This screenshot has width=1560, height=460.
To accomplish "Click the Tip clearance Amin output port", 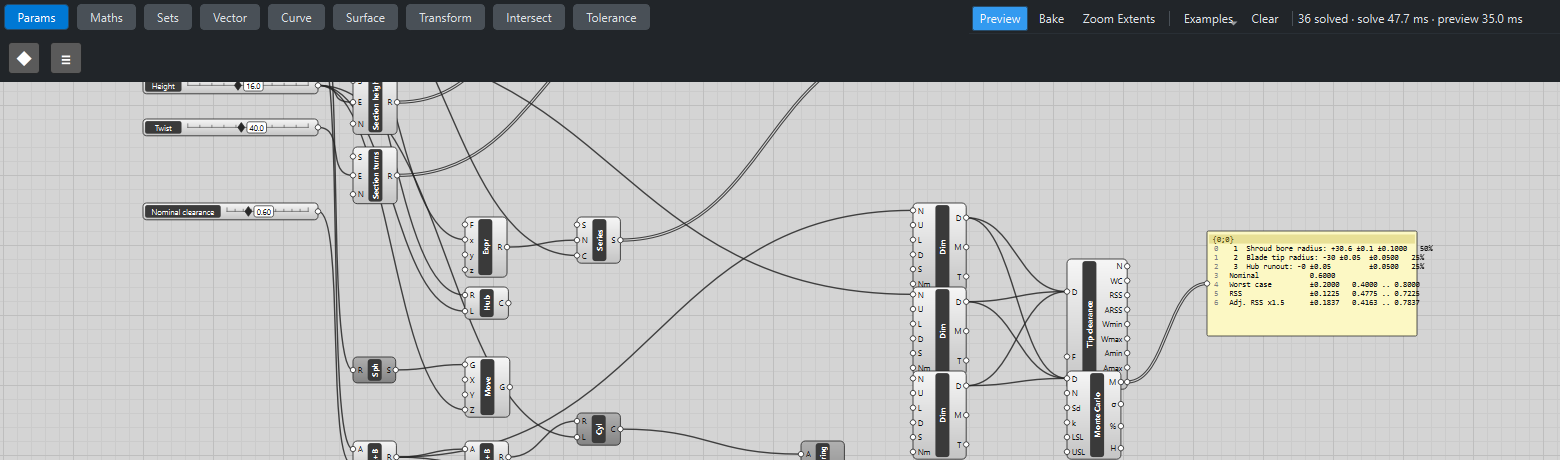I will pos(1127,353).
